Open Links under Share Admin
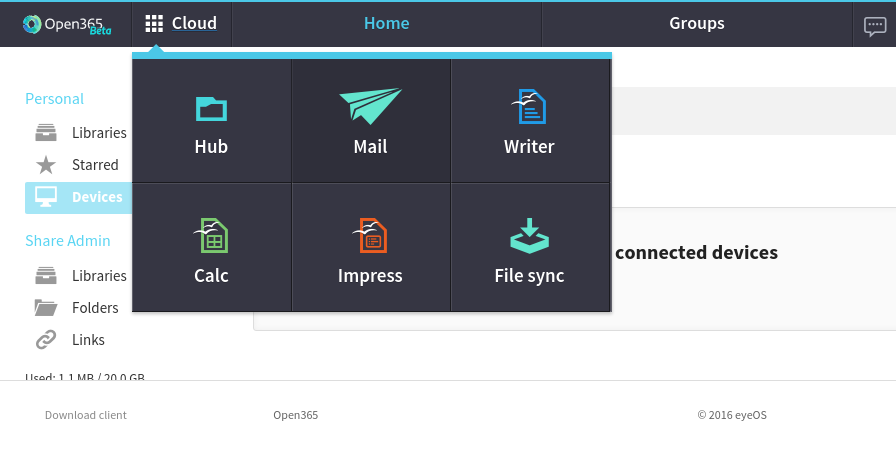This screenshot has height=457, width=896. click(89, 340)
